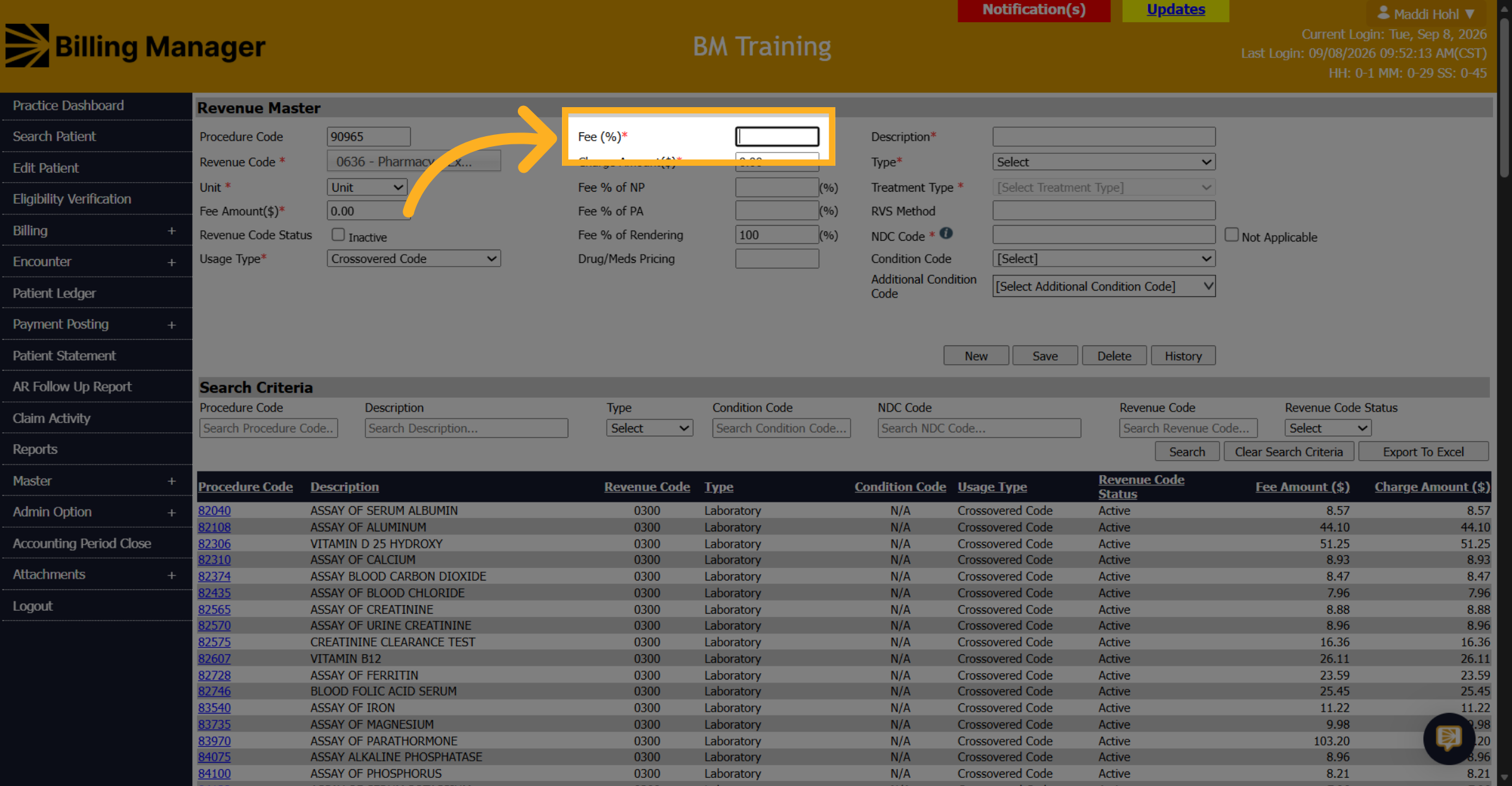The width and height of the screenshot is (1512, 786).
Task: Open the Updates link
Action: (x=1176, y=10)
